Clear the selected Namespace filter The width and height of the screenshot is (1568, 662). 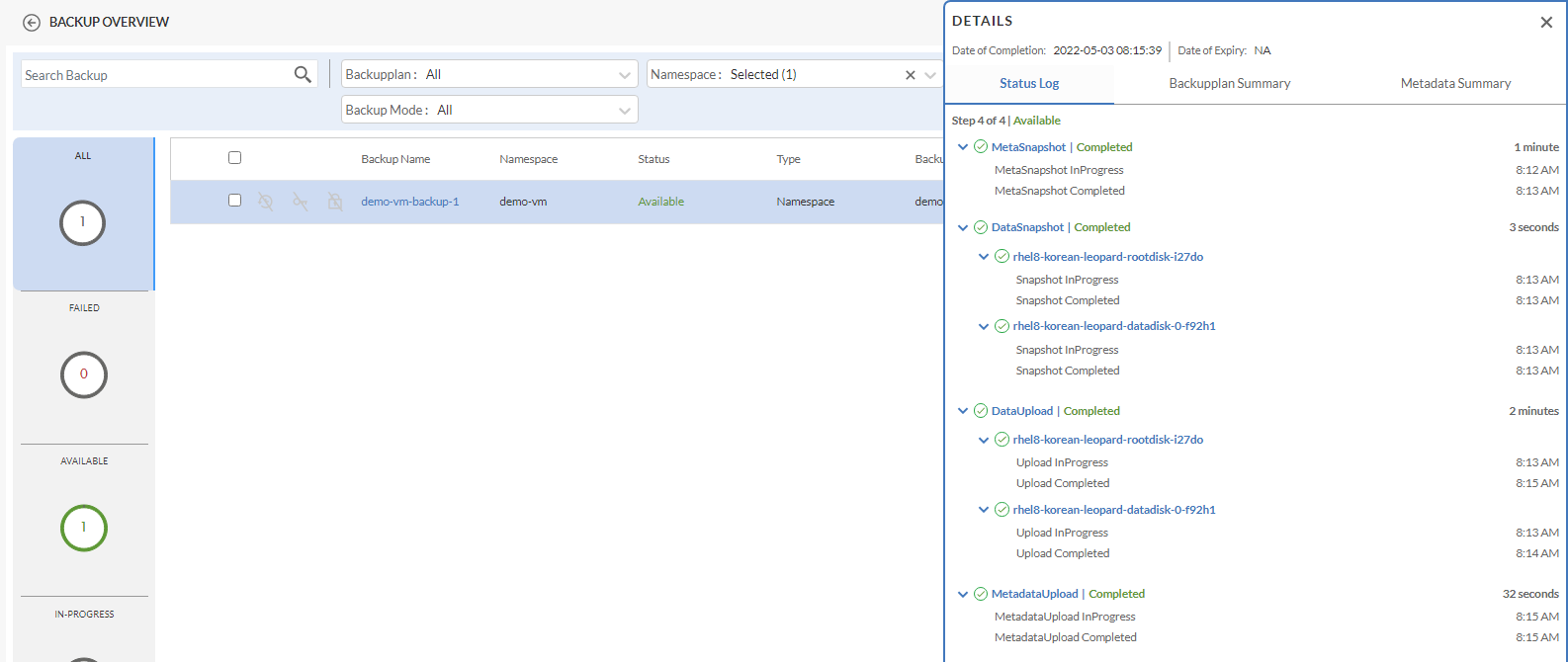911,75
